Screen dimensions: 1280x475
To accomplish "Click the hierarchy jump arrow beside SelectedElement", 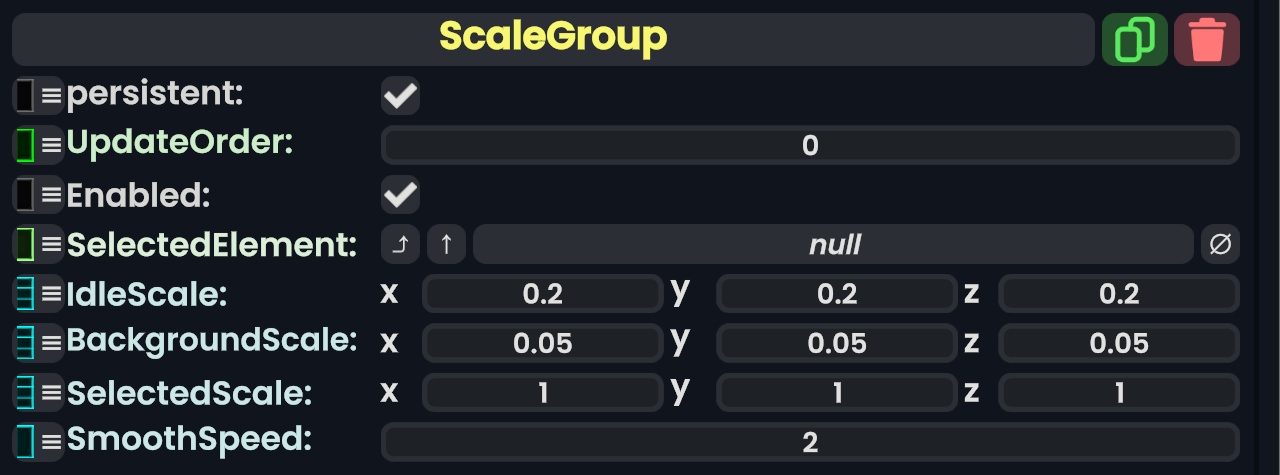I will 400,245.
